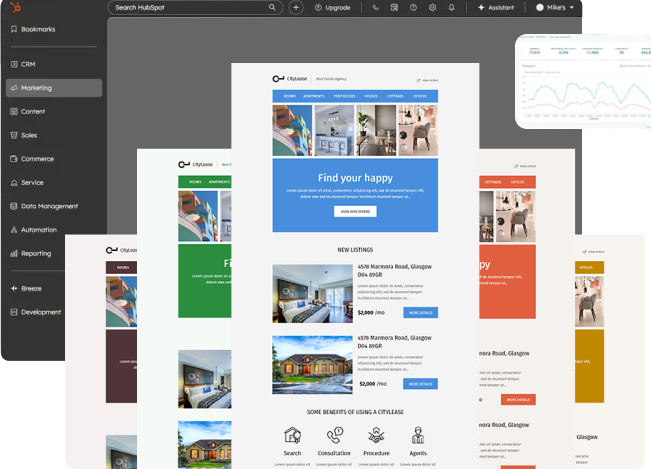This screenshot has height=469, width=651.
Task: Open Development in the sidebar
Action: coord(37,312)
